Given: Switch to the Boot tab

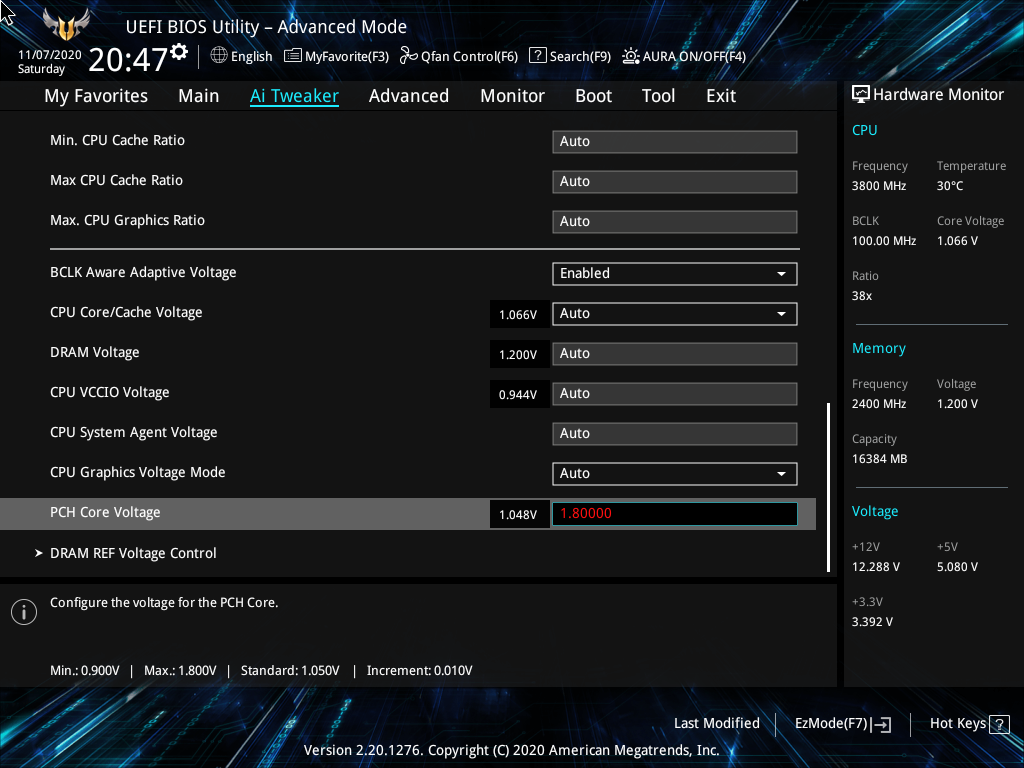Looking at the screenshot, I should (594, 96).
